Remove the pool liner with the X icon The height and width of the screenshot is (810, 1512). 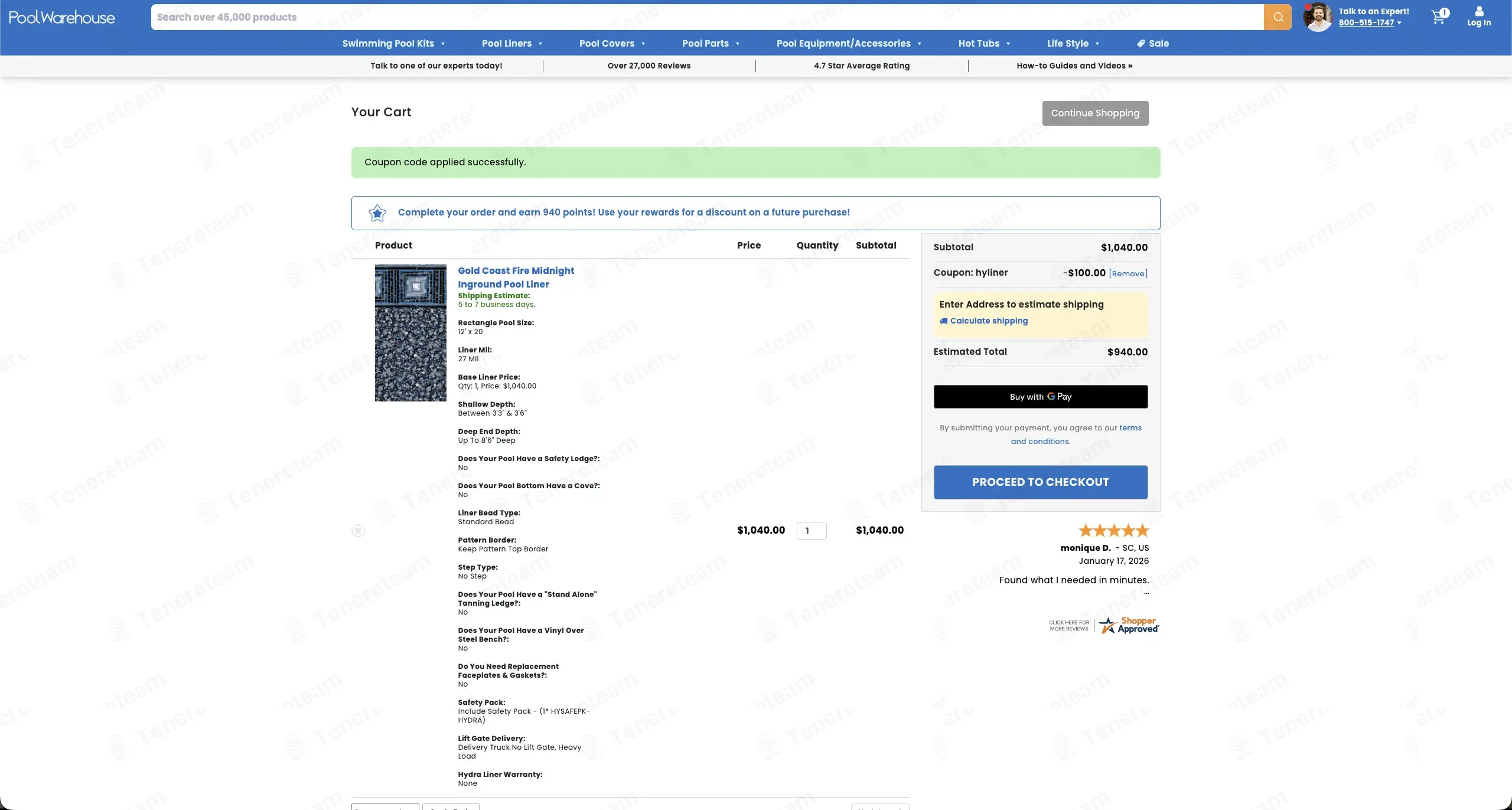(x=358, y=531)
